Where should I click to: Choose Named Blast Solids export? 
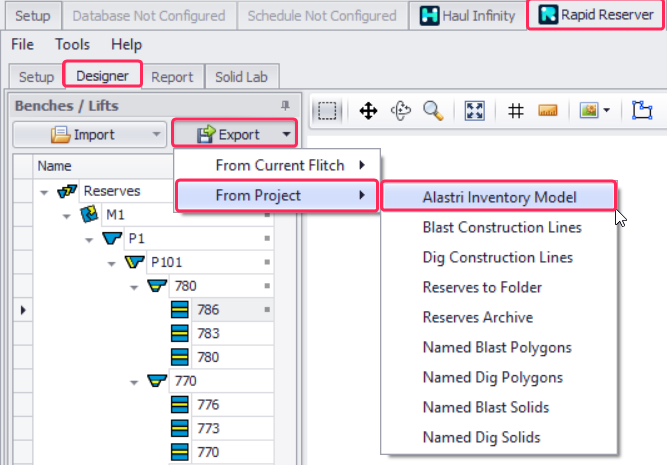[499, 407]
